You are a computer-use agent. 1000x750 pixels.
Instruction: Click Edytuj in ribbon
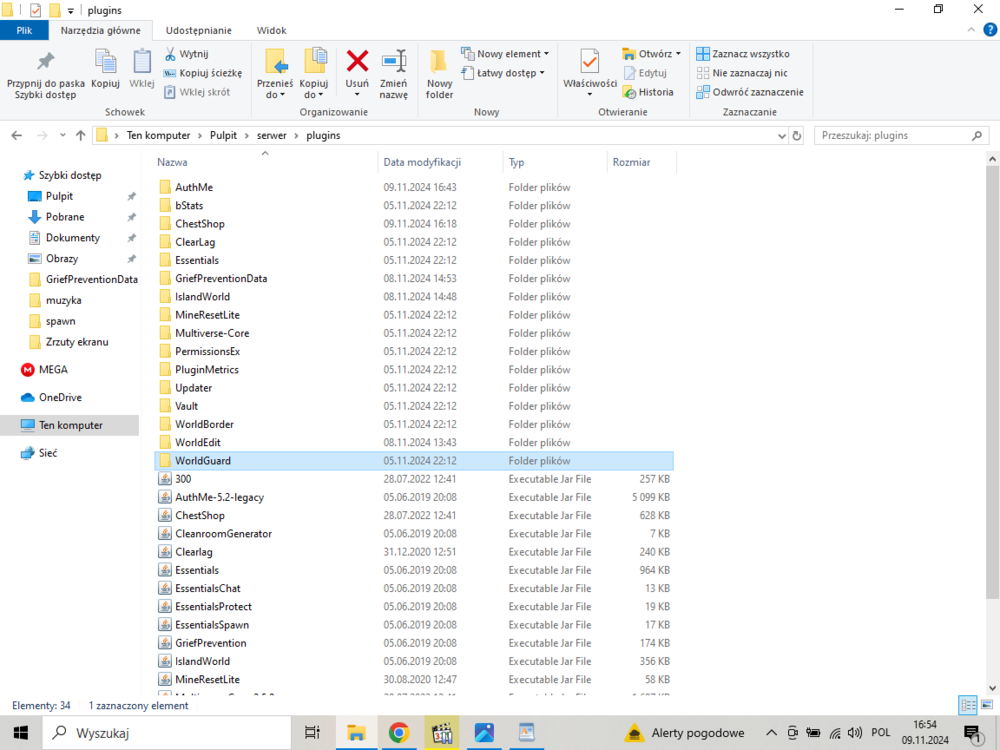pos(645,73)
